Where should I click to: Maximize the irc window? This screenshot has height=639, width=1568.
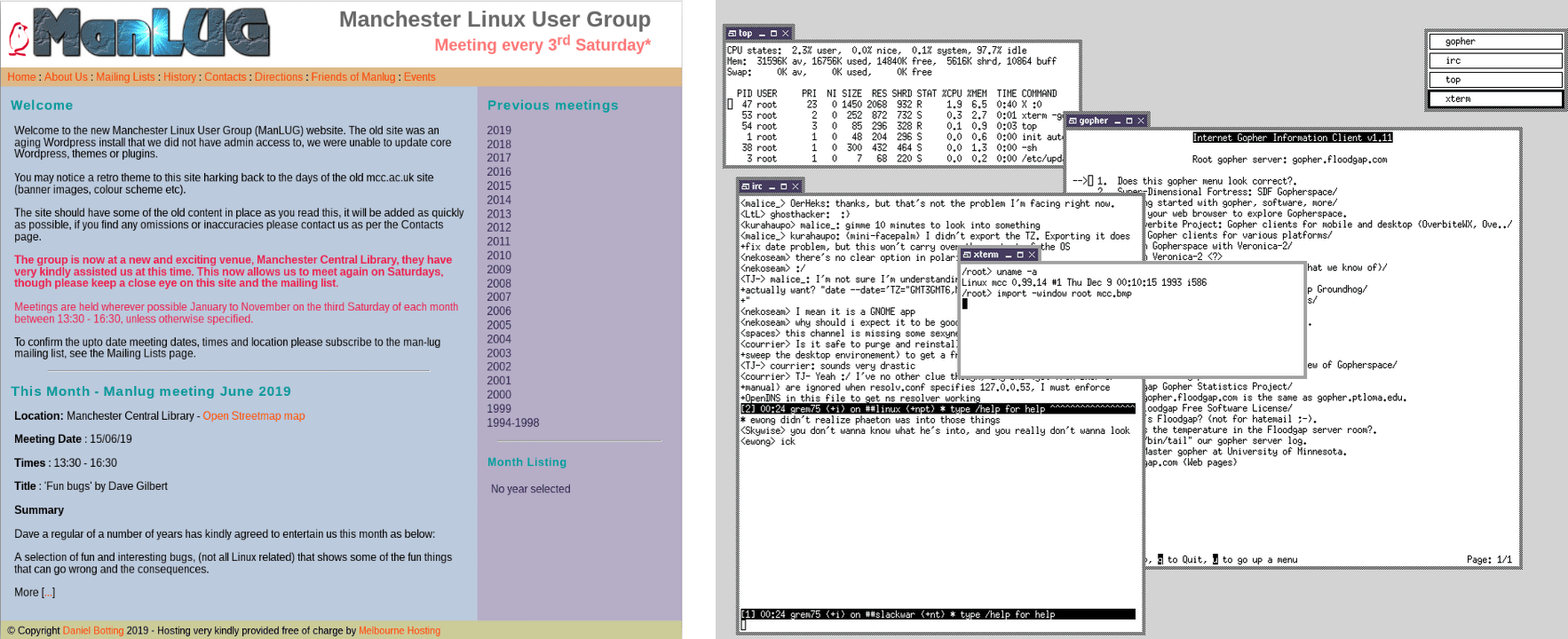point(784,186)
